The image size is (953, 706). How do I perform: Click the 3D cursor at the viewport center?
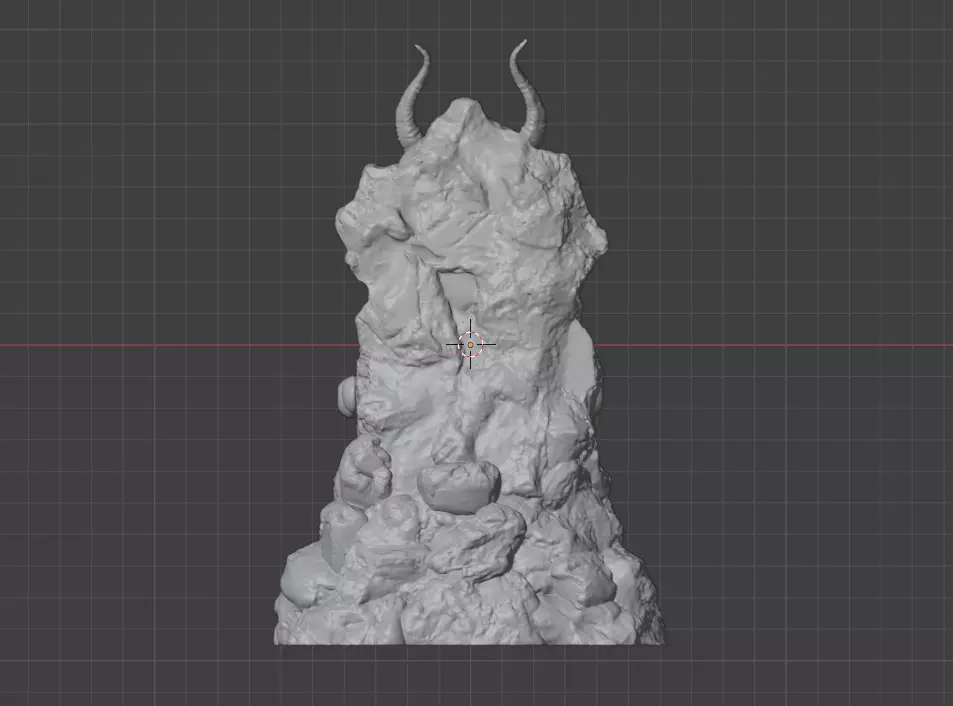pos(470,344)
